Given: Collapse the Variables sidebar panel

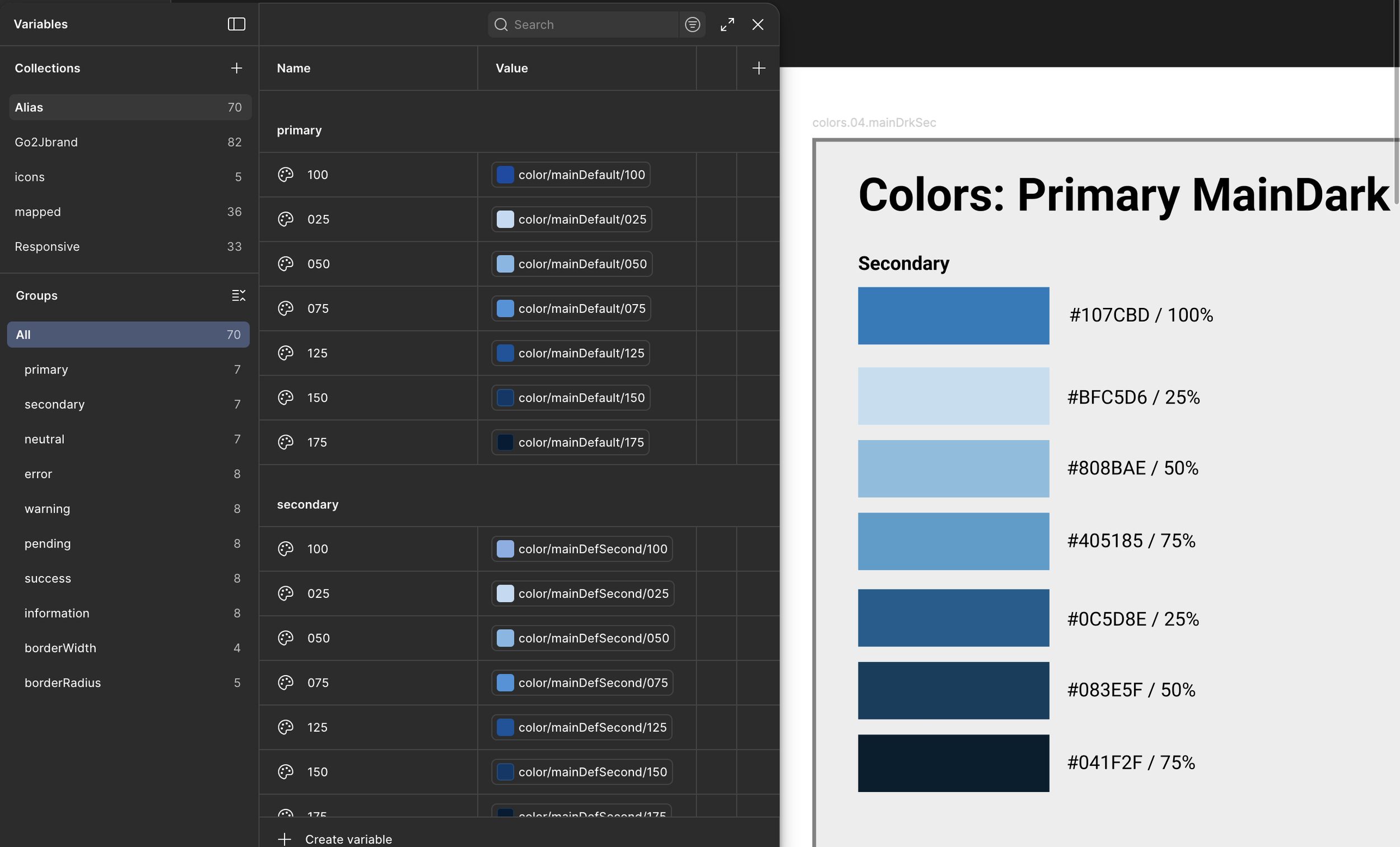Looking at the screenshot, I should pos(236,25).
